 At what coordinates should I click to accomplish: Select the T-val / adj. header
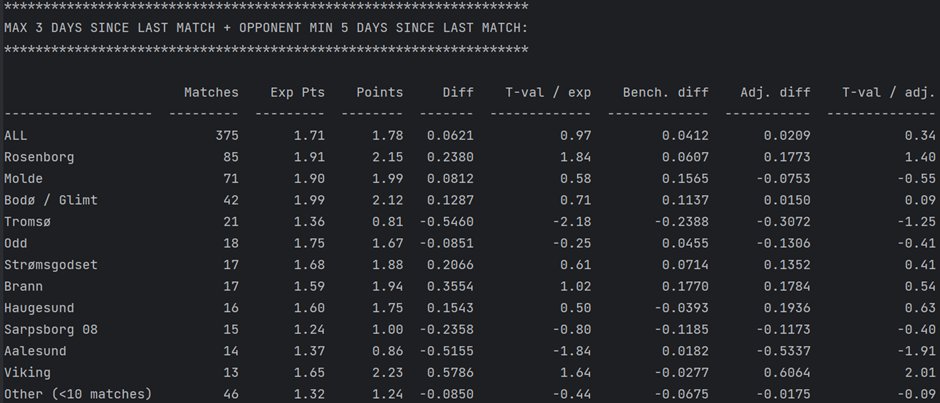(x=881, y=92)
